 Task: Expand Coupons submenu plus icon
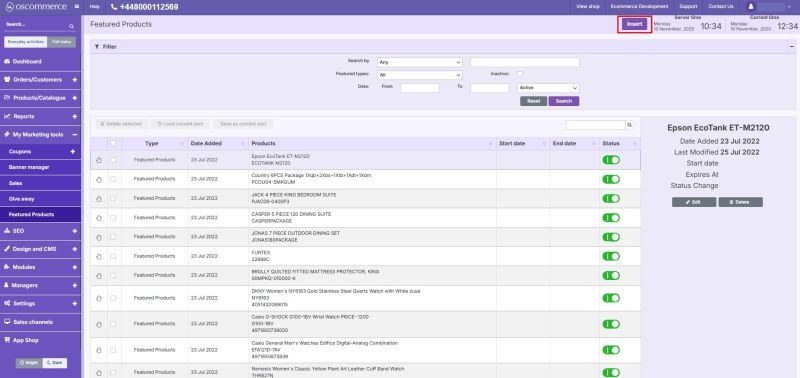pyautogui.click(x=72, y=152)
